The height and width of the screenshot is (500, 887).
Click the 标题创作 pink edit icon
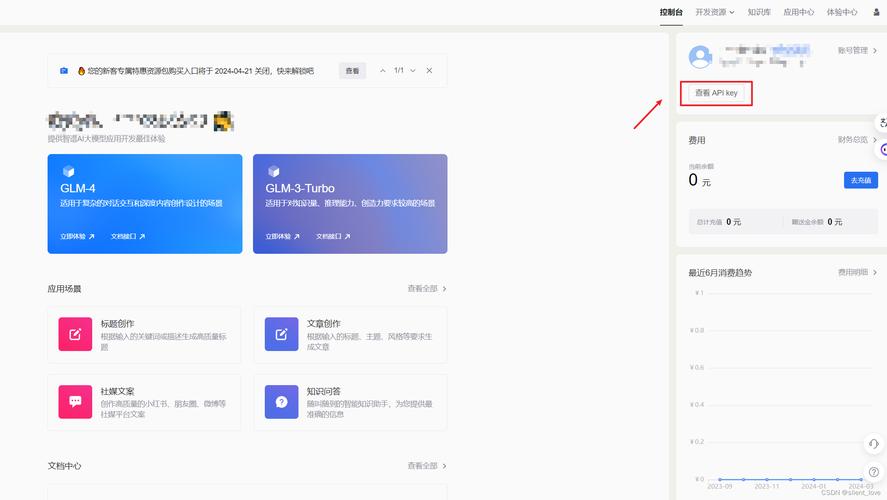click(x=75, y=334)
